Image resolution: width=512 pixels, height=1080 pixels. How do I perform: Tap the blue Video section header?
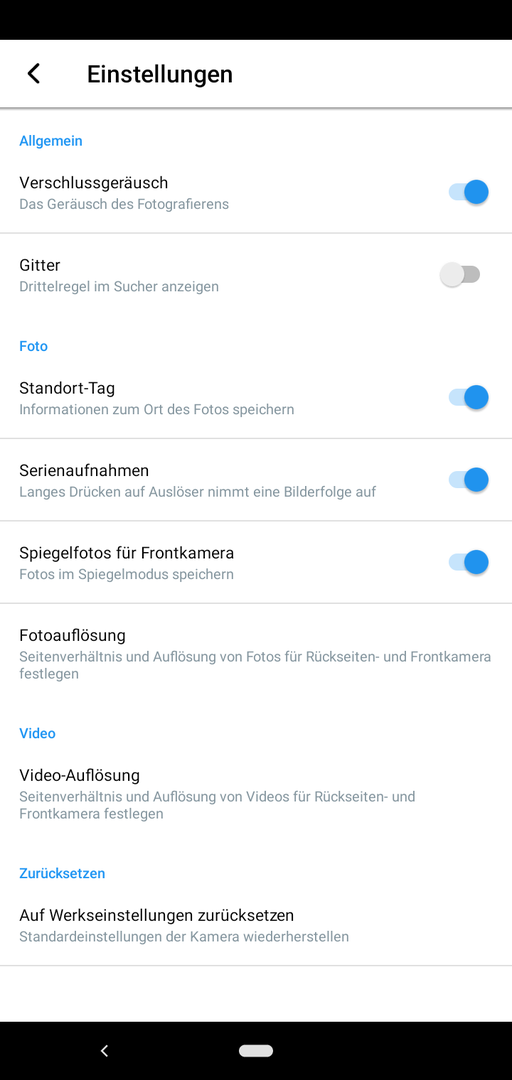(37, 733)
